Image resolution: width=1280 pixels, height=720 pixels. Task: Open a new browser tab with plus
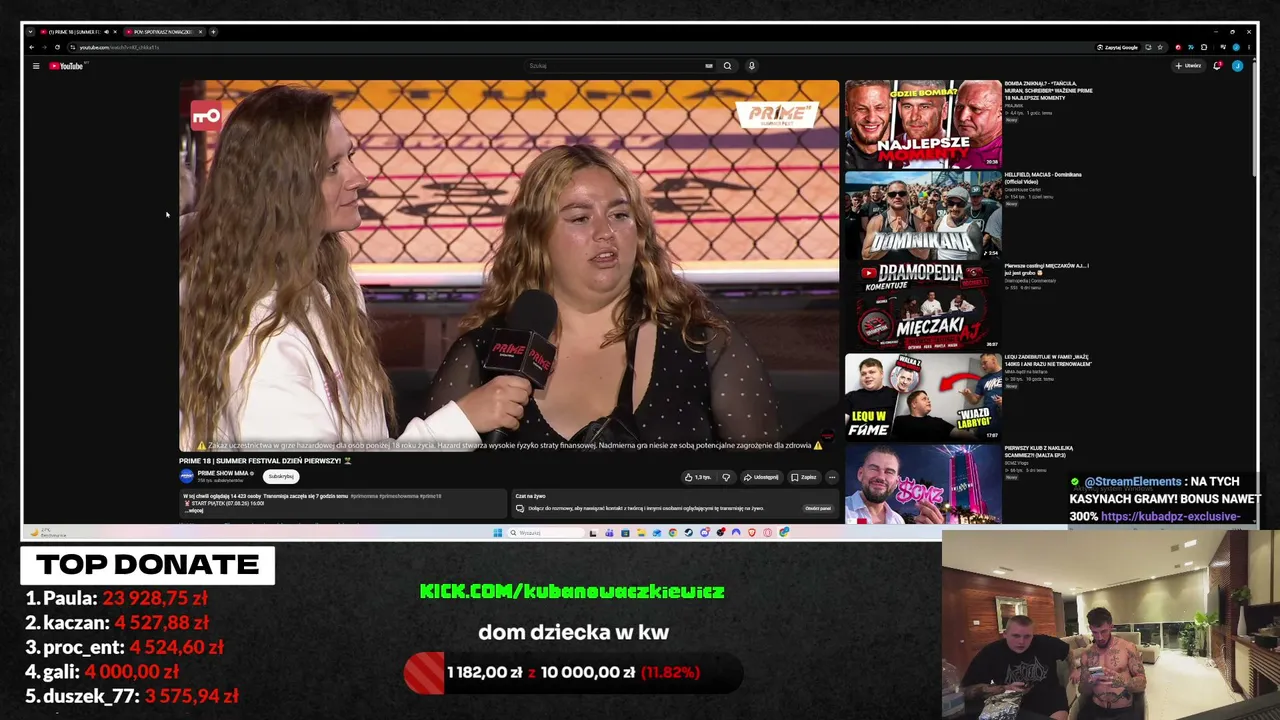pyautogui.click(x=213, y=32)
